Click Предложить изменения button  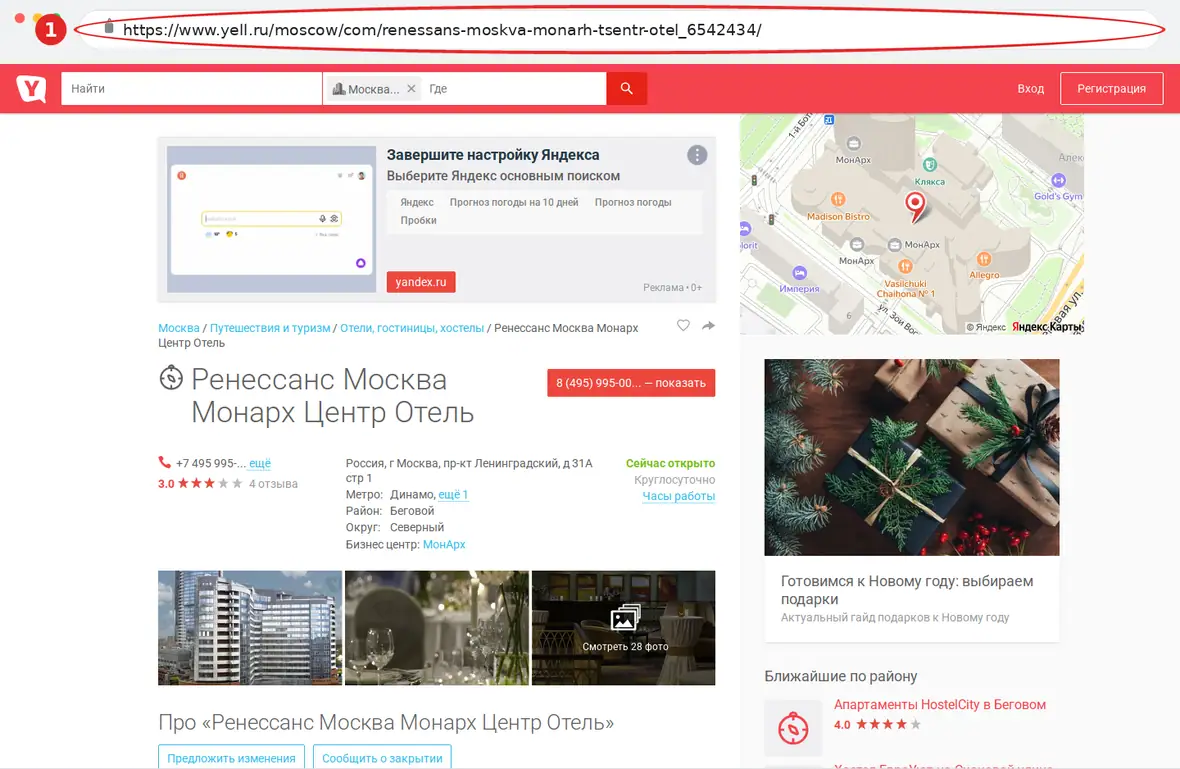click(231, 757)
